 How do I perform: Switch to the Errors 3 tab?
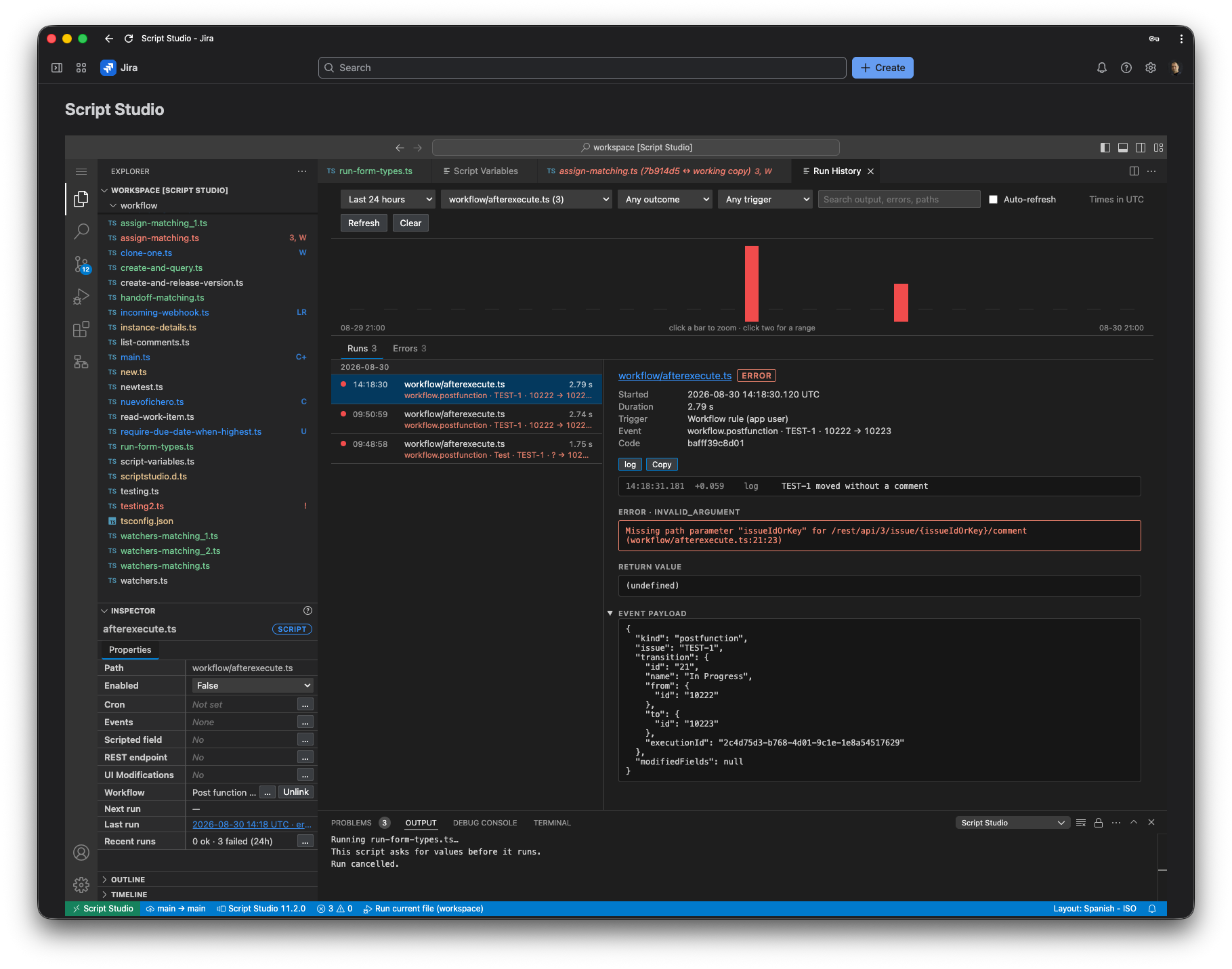coord(409,349)
